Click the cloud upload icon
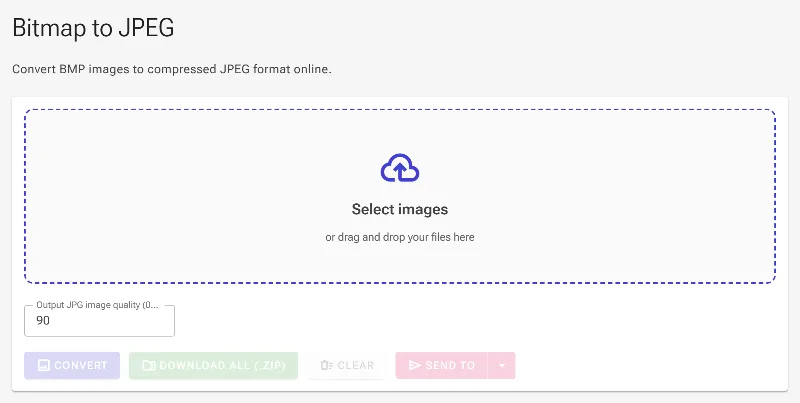The width and height of the screenshot is (800, 403). coord(400,168)
